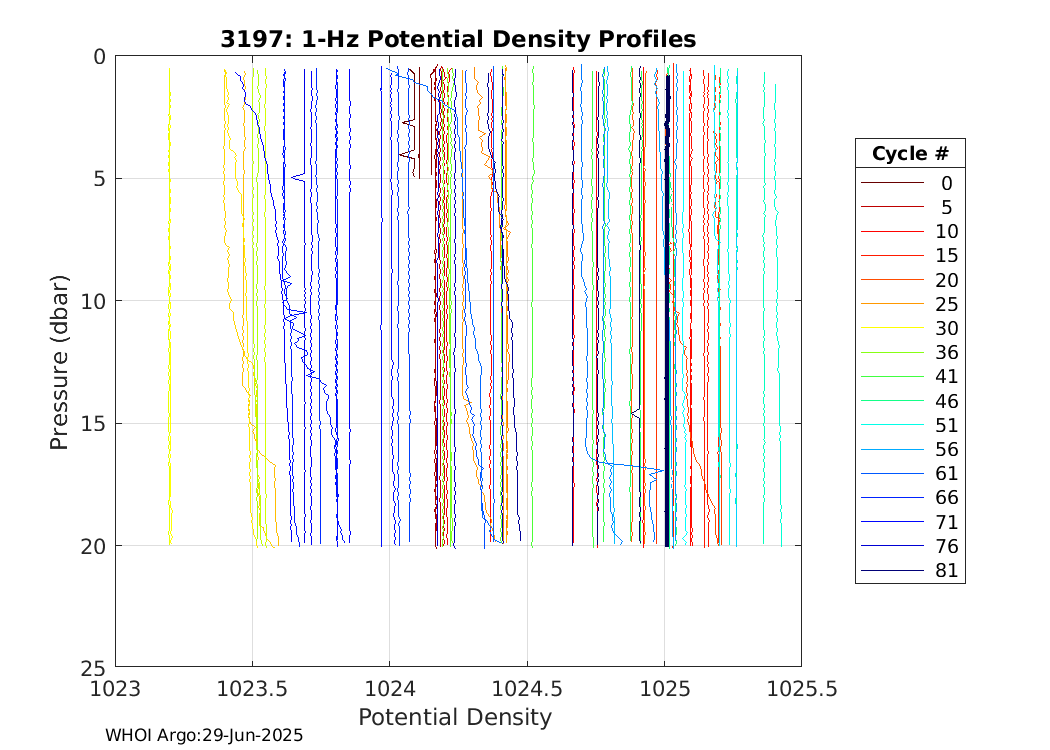Select legend entry for cycle 0
1050x750 pixels.
pyautogui.click(x=910, y=183)
